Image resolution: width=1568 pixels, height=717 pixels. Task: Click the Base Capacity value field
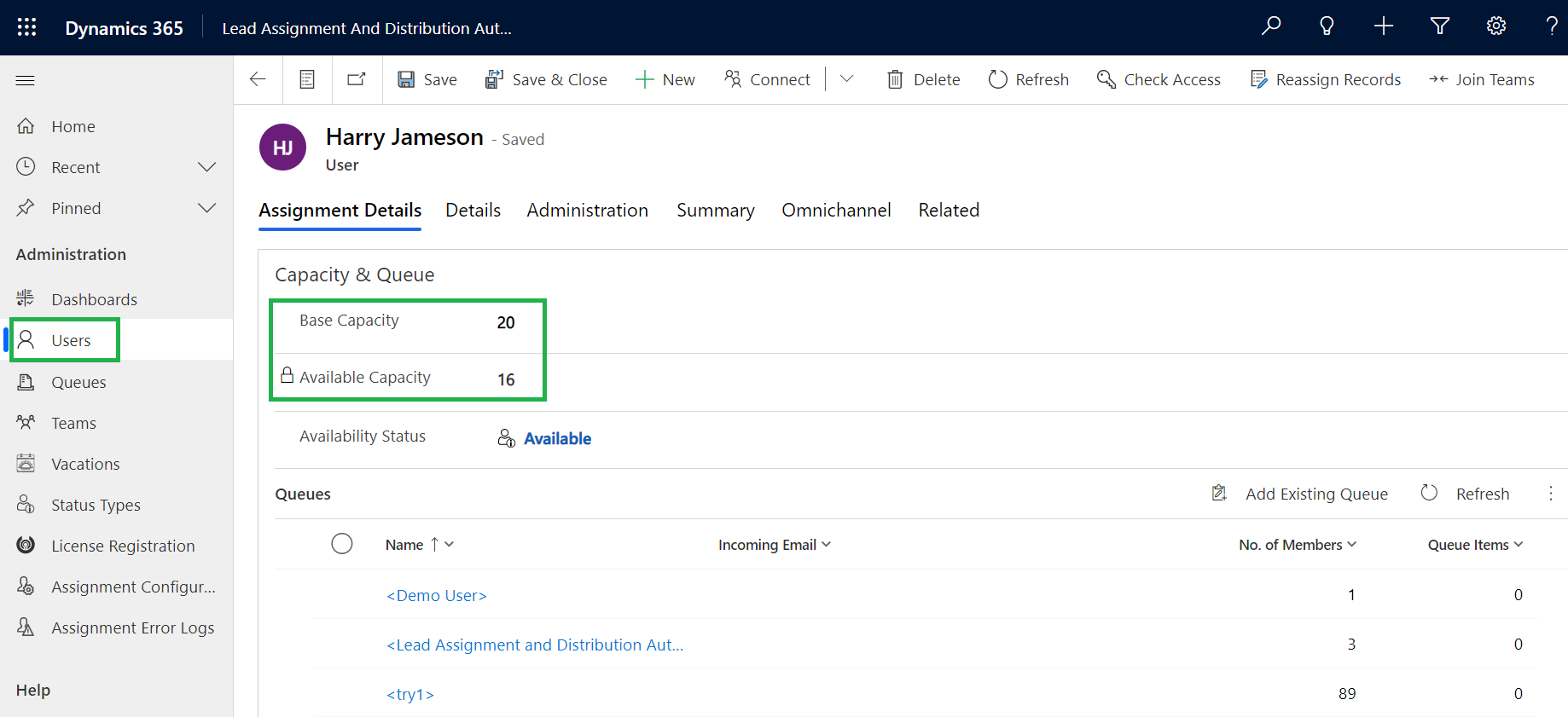[506, 322]
